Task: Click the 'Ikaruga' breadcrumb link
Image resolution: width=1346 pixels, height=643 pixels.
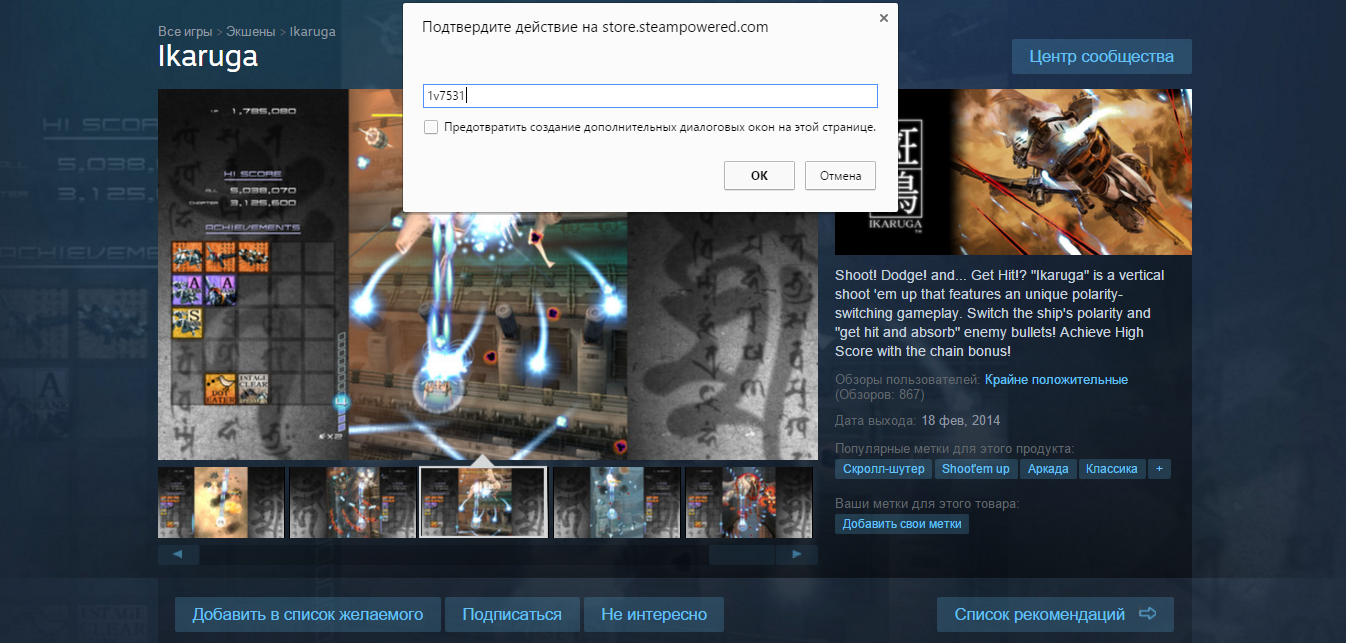Action: pyautogui.click(x=312, y=32)
